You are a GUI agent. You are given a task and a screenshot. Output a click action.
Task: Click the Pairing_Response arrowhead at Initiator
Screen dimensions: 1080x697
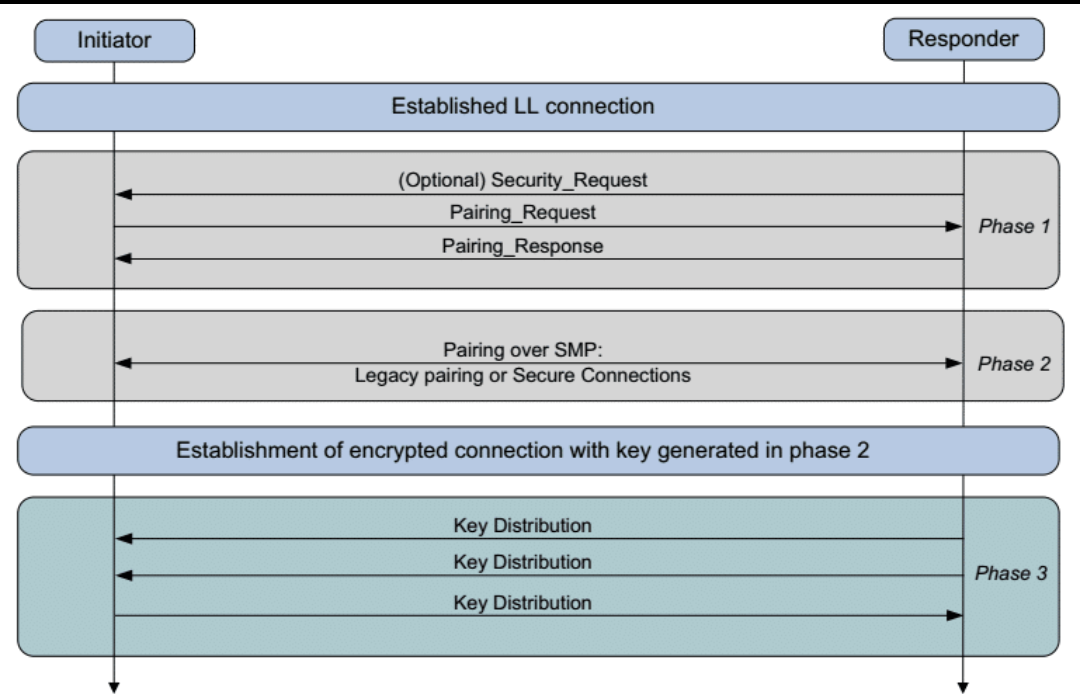[x=122, y=259]
